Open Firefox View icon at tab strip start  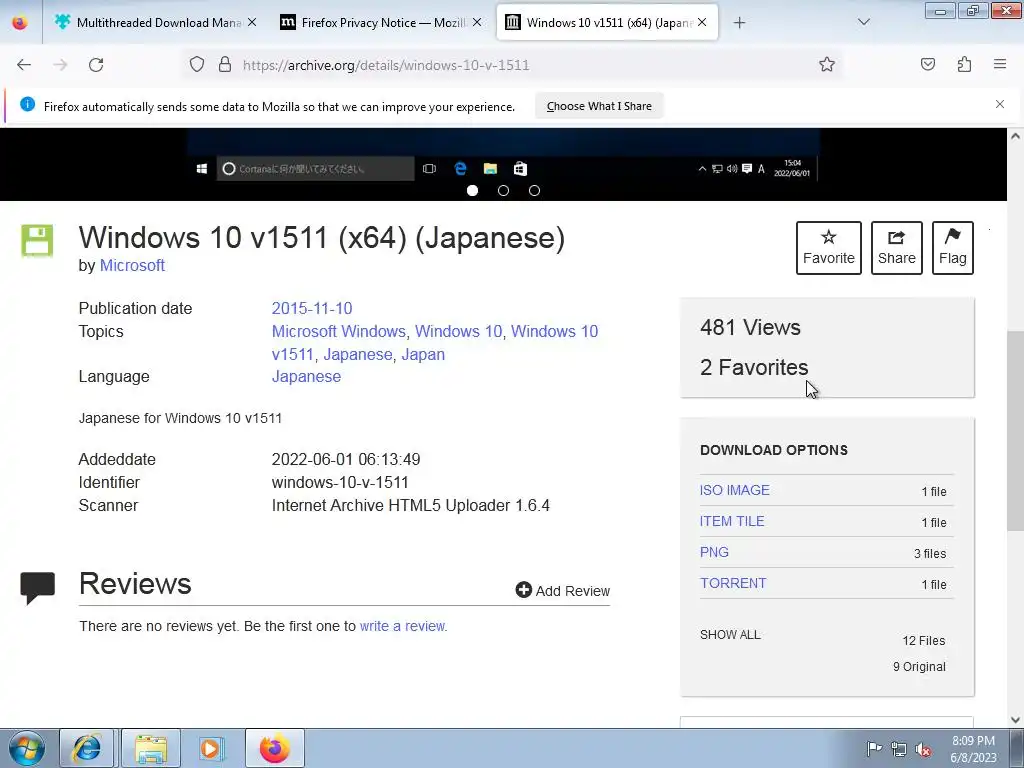point(20,22)
